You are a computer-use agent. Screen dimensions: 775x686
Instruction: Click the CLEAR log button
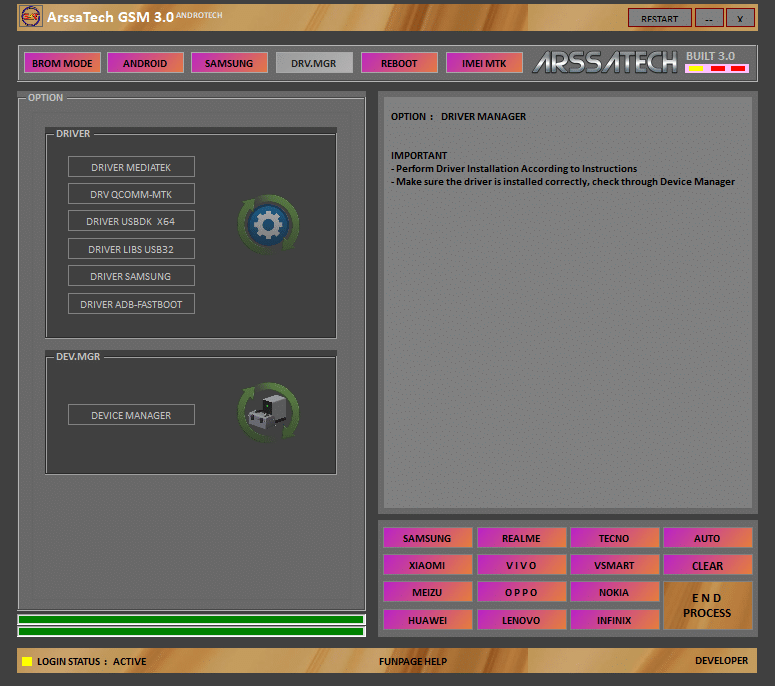[x=707, y=565]
